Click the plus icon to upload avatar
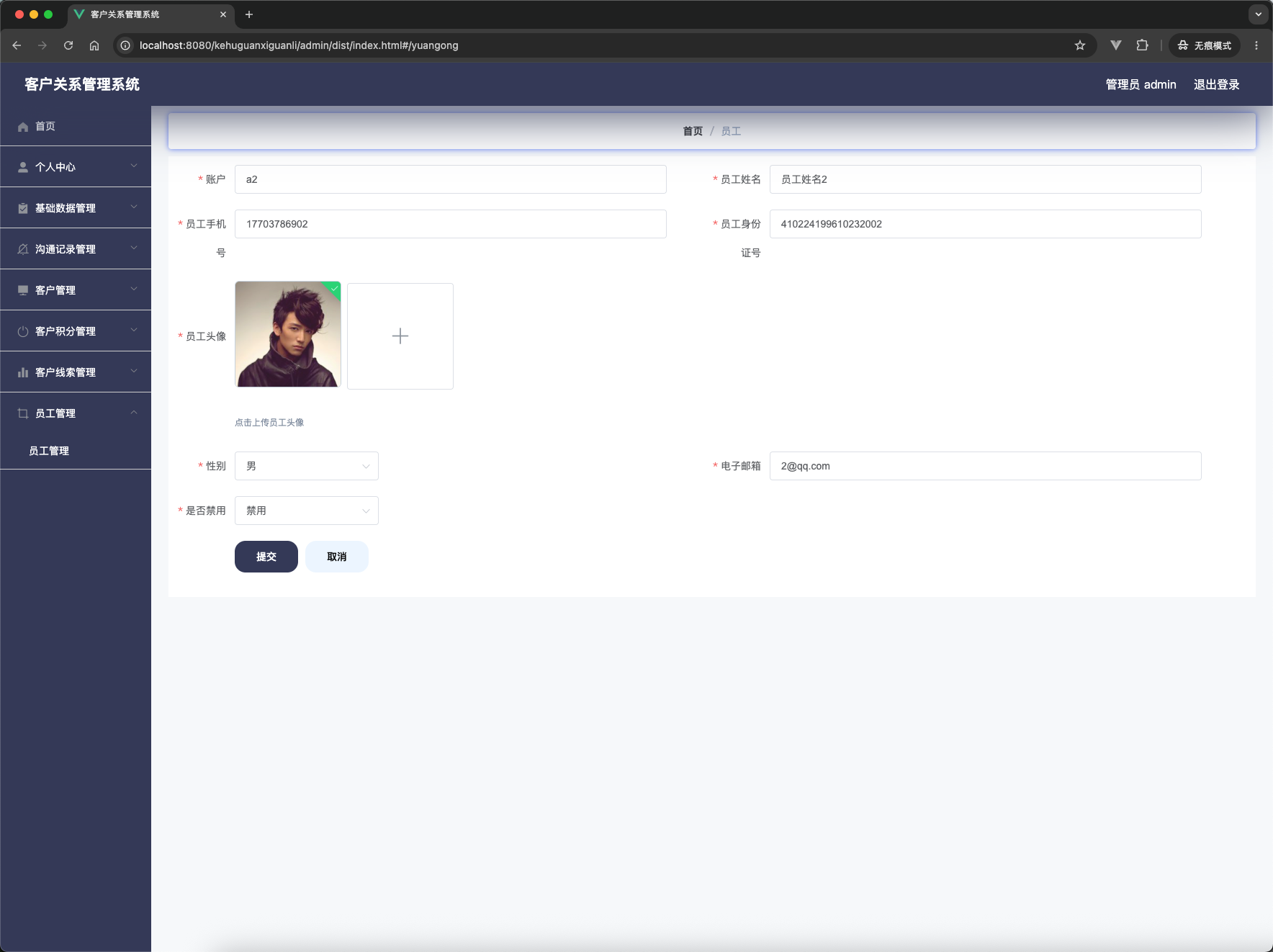This screenshot has width=1273, height=952. point(400,336)
